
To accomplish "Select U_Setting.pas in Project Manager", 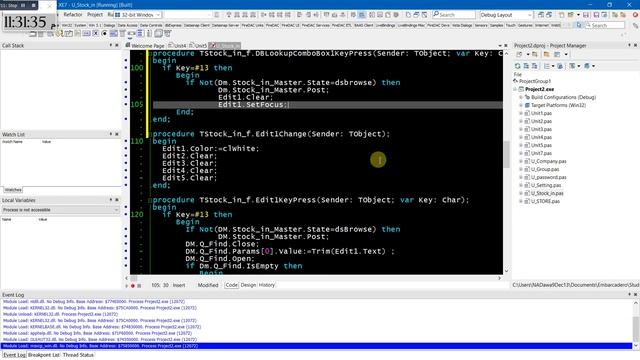I will pyautogui.click(x=546, y=185).
